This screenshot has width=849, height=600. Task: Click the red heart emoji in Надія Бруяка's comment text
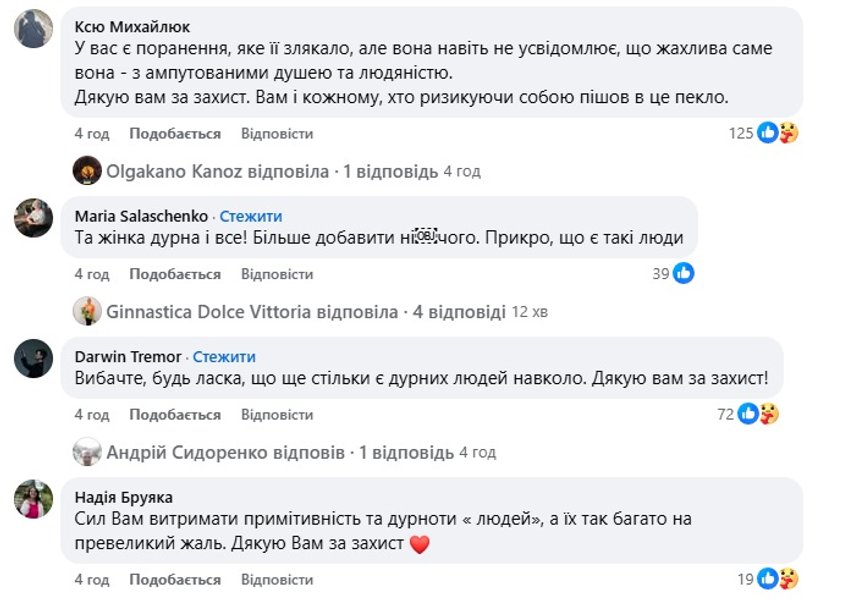coord(418,544)
